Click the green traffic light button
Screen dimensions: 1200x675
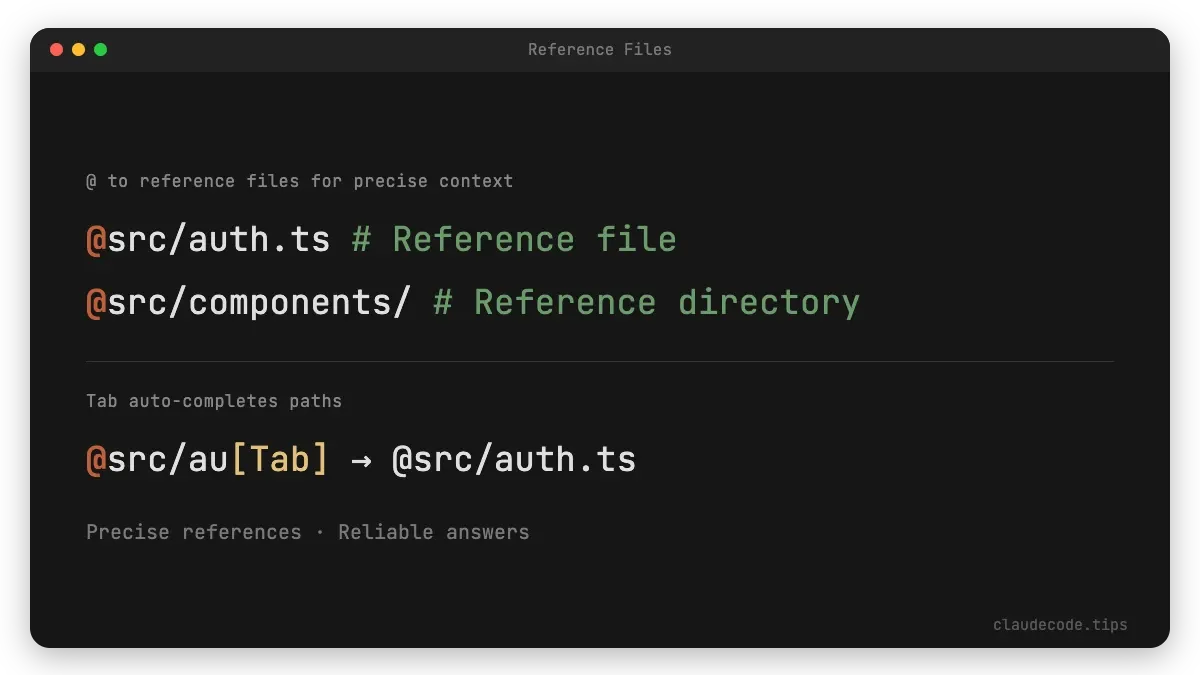[x=100, y=48]
